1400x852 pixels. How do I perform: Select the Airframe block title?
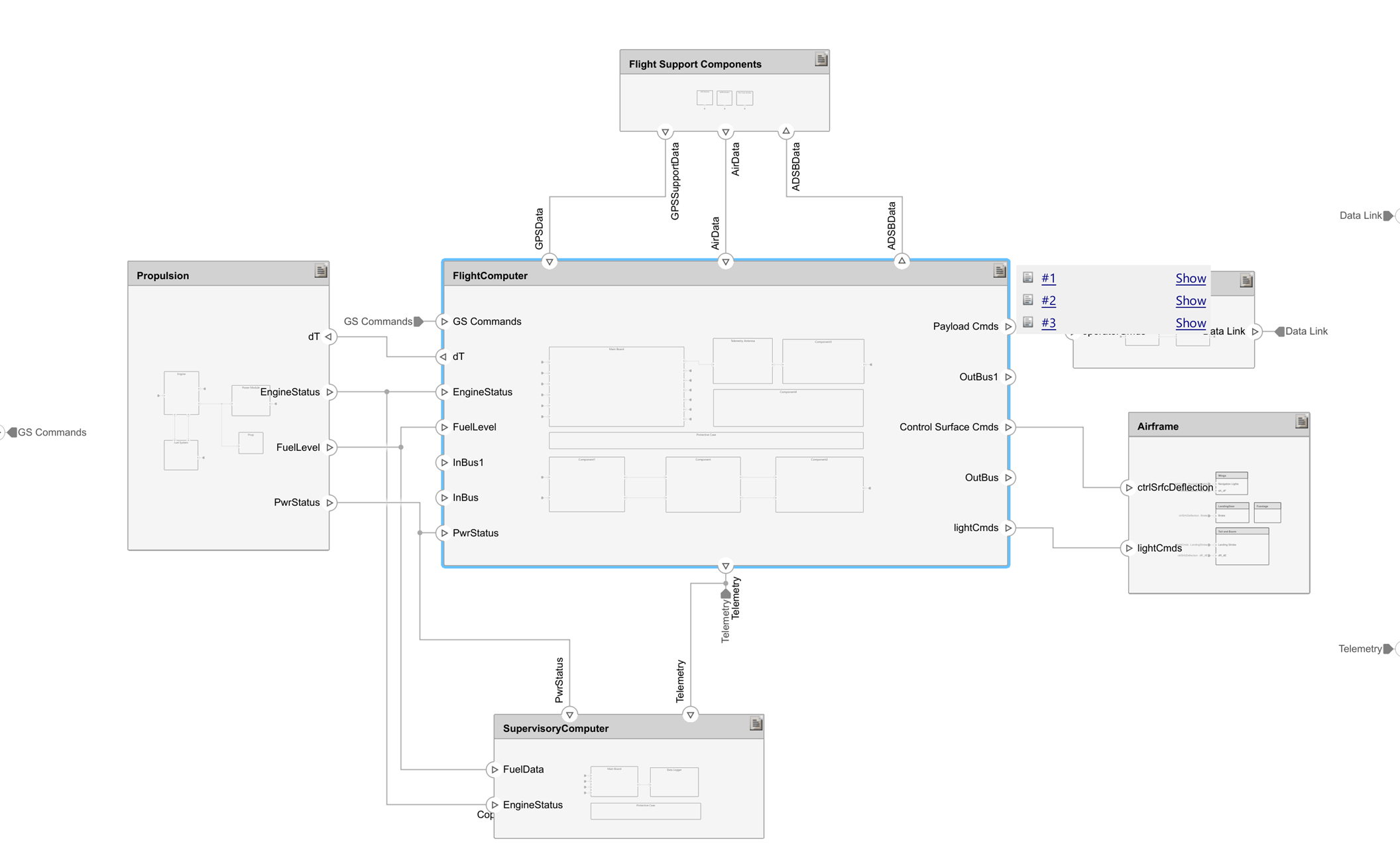(1157, 426)
